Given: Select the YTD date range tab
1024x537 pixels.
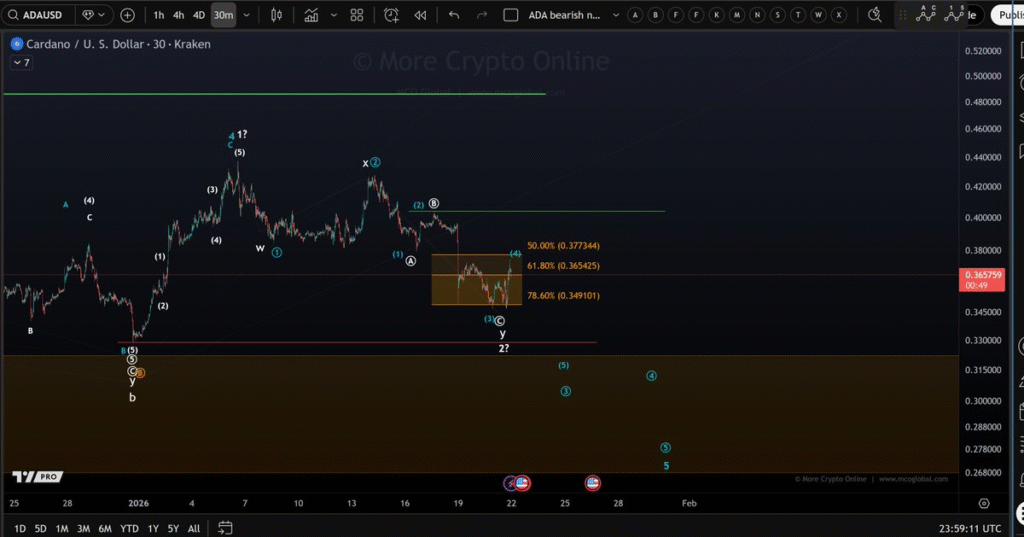Looking at the screenshot, I should coord(129,528).
